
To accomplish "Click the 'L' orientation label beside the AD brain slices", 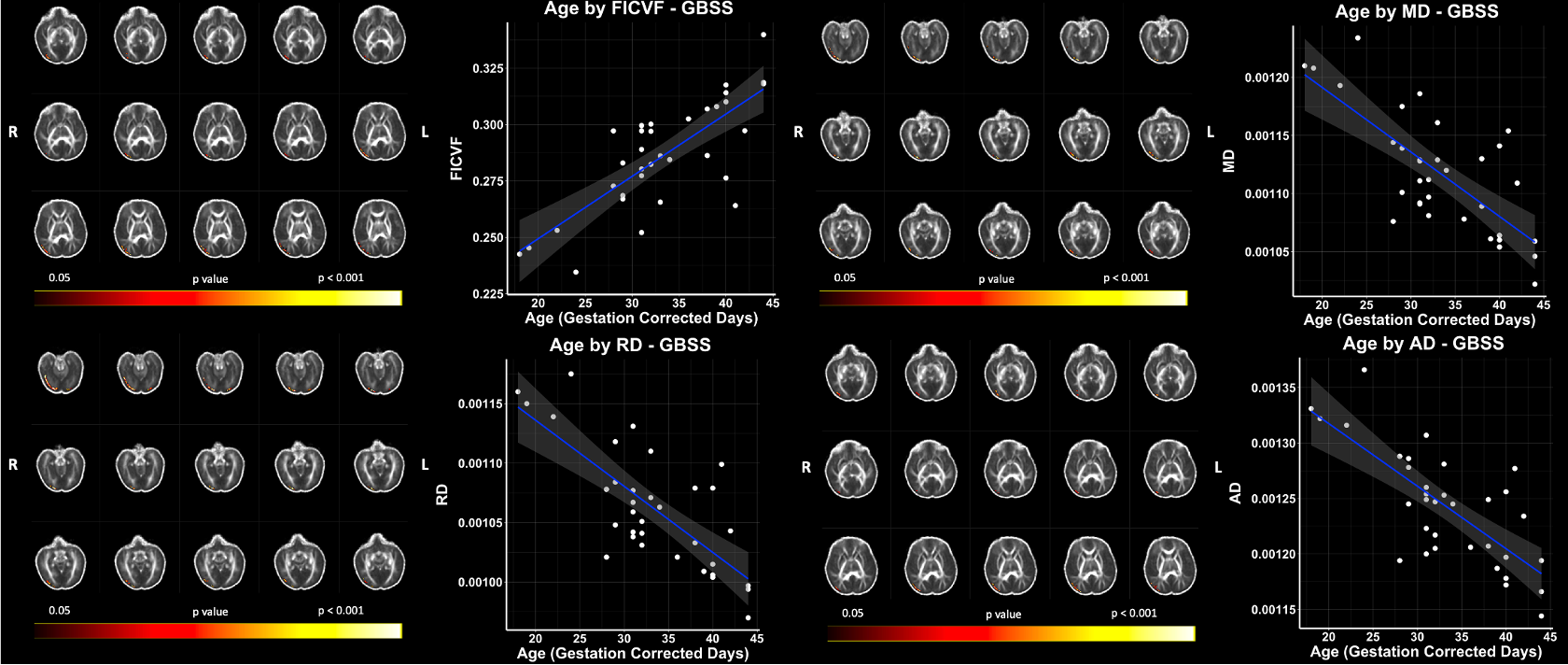I will coord(1218,467).
